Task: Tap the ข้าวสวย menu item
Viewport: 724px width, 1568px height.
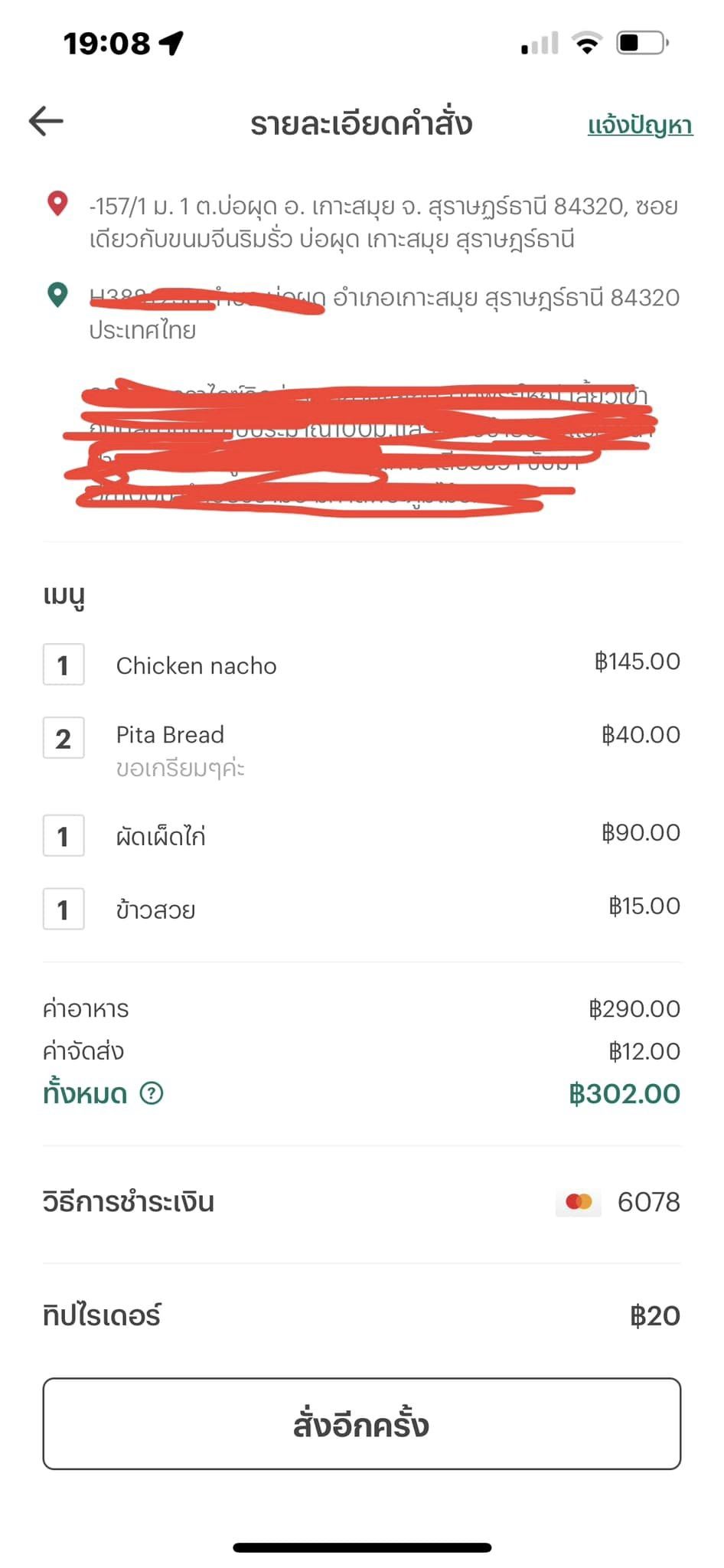Action: coord(155,910)
